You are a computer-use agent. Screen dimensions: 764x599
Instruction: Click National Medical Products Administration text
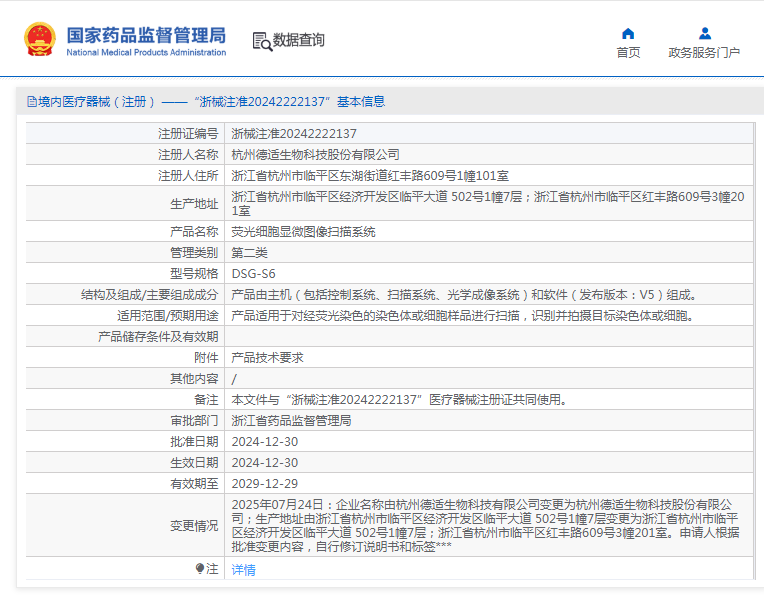click(146, 52)
